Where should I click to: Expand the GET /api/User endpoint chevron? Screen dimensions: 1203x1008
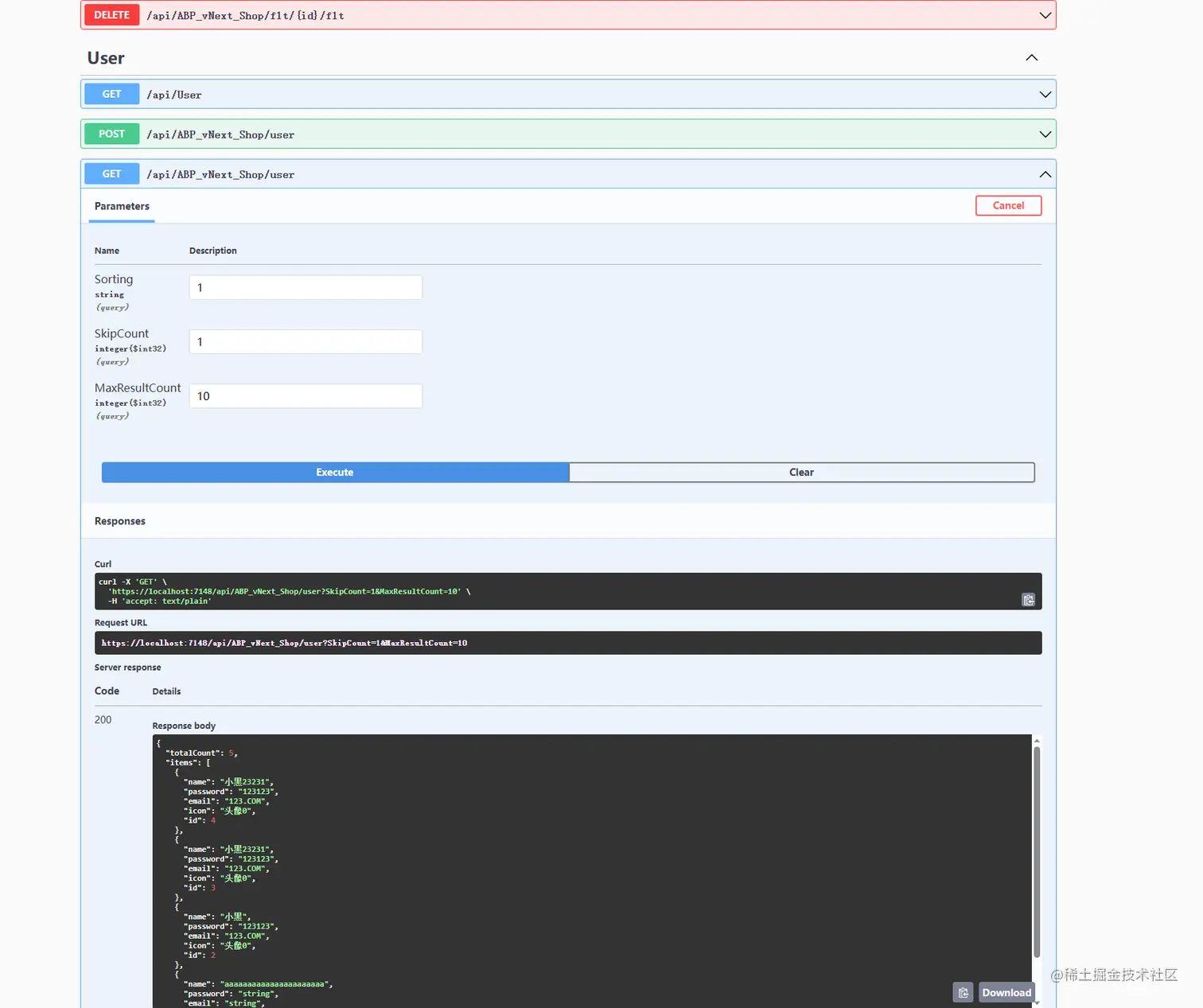(x=1045, y=94)
